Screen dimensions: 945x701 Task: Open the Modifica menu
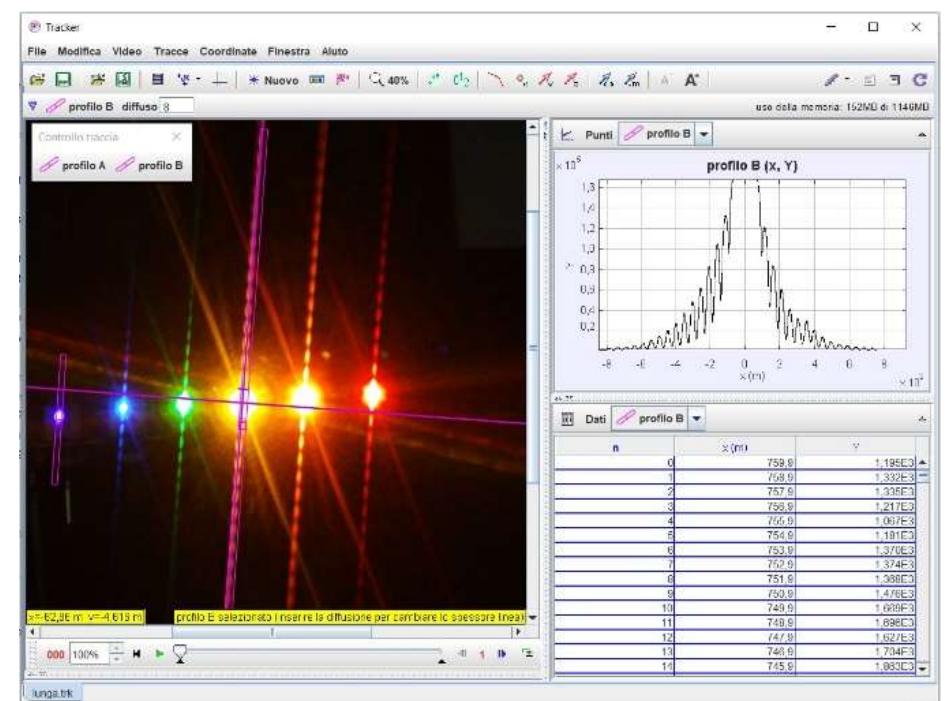(79, 51)
